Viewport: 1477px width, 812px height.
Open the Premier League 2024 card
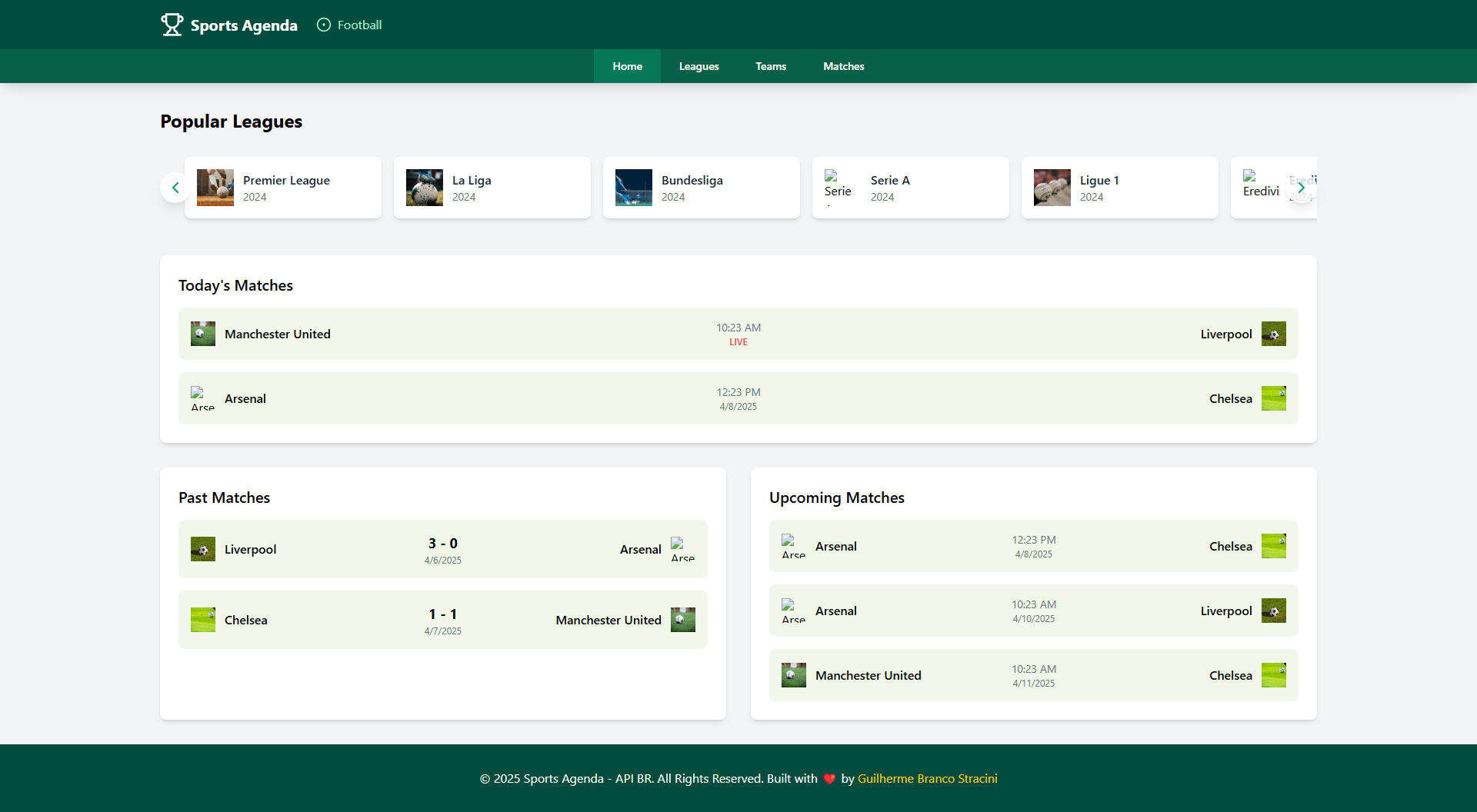point(283,188)
